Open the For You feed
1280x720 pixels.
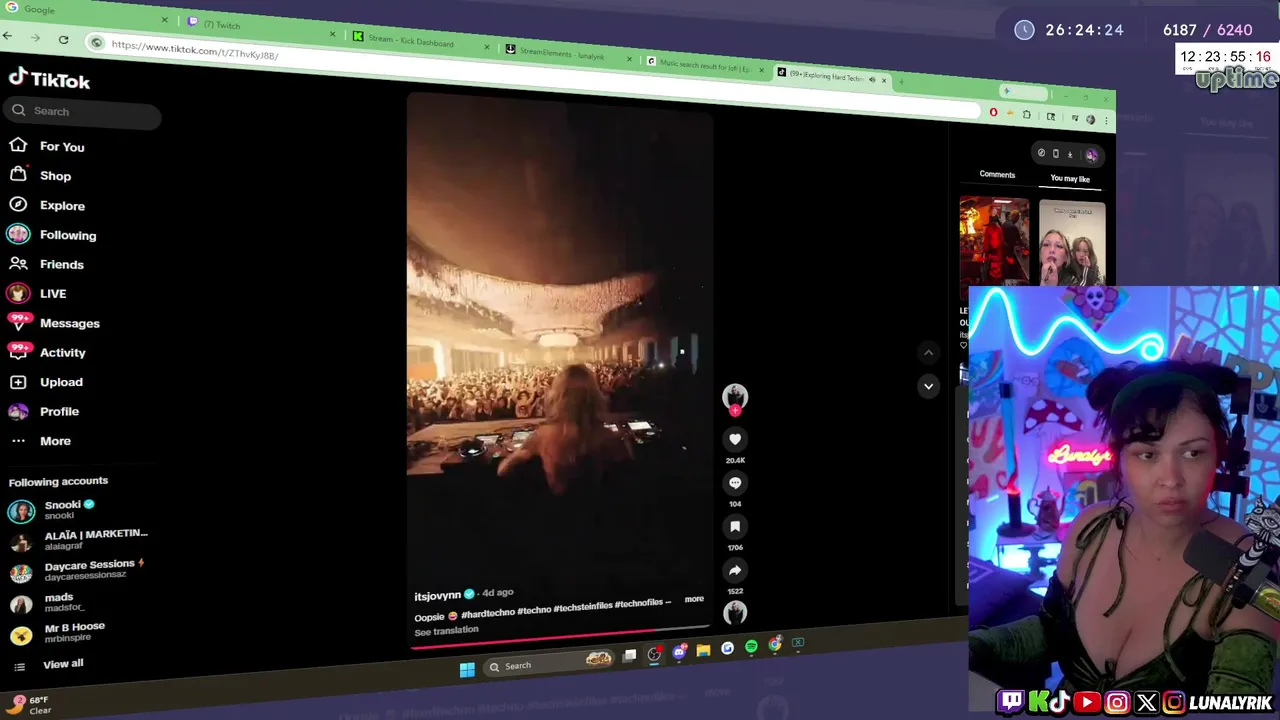[x=47, y=146]
